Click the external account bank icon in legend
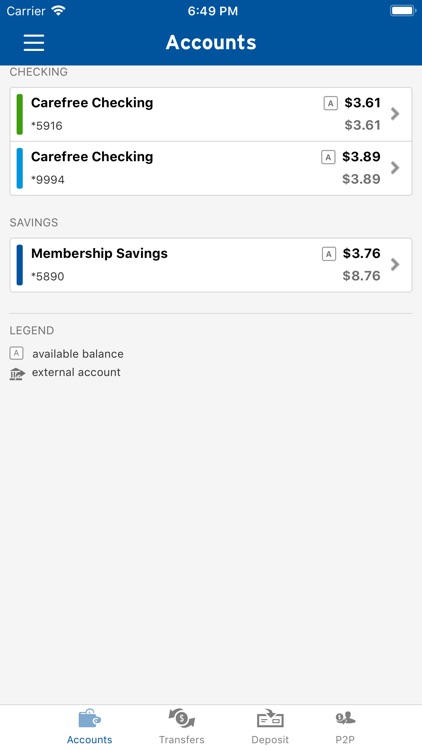422x750 pixels. tap(17, 374)
